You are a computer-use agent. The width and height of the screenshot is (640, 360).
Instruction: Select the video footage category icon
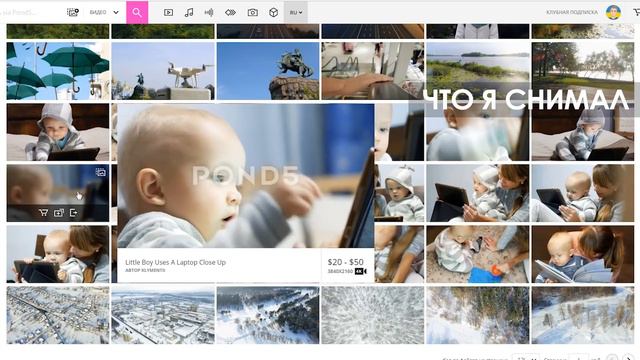[x=168, y=13]
